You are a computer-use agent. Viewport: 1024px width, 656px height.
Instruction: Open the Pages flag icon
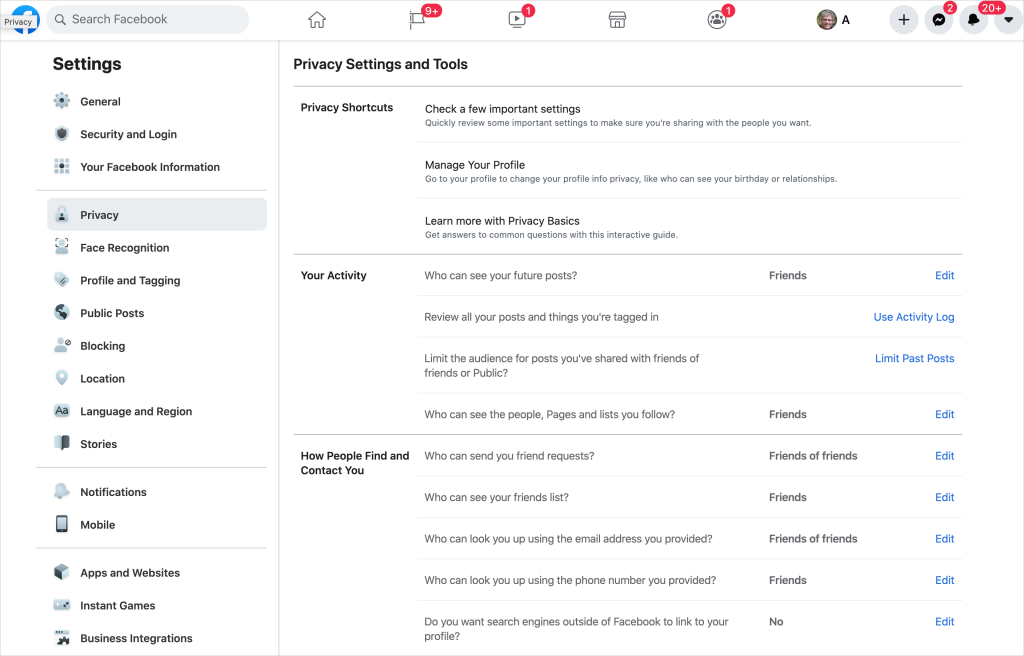417,19
